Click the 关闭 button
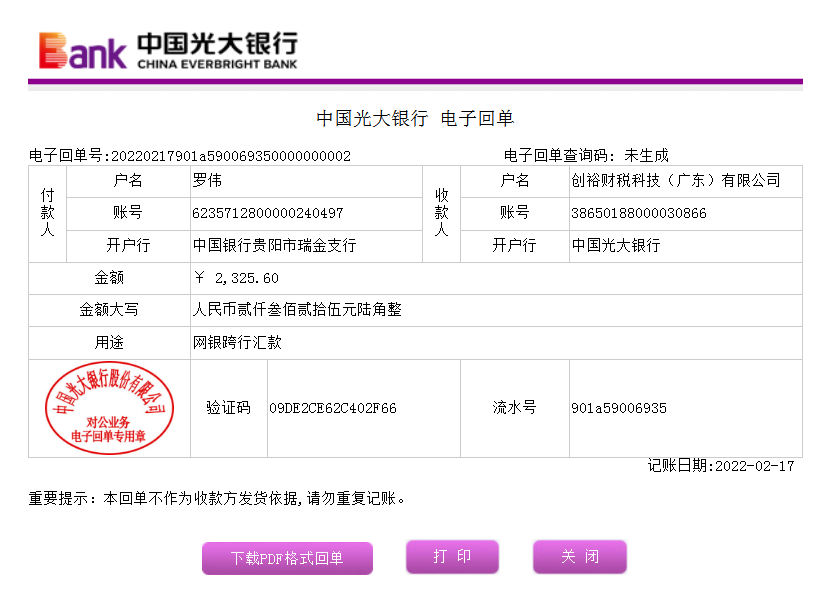Viewport: 827px width, 589px height. tap(580, 556)
